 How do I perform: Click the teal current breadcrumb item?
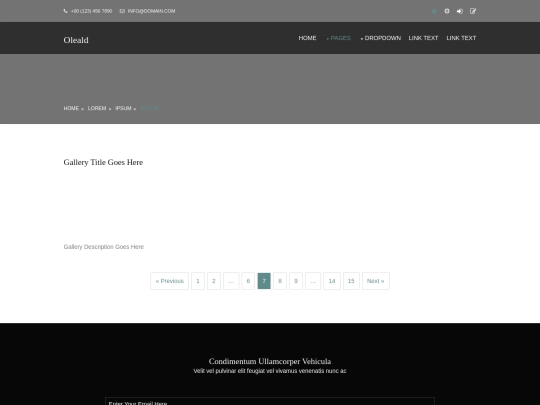[x=150, y=108]
